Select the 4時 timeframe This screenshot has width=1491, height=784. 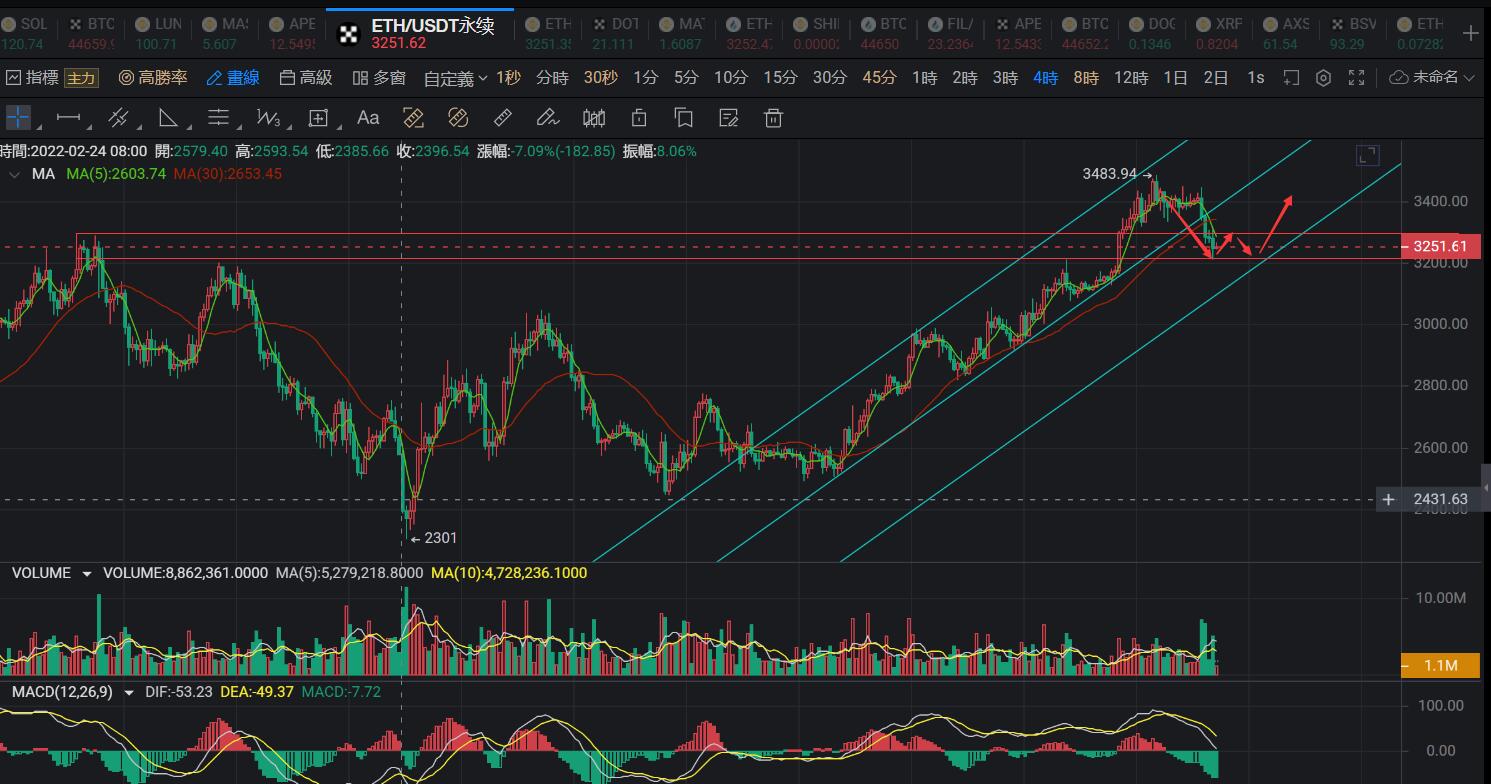point(1045,78)
